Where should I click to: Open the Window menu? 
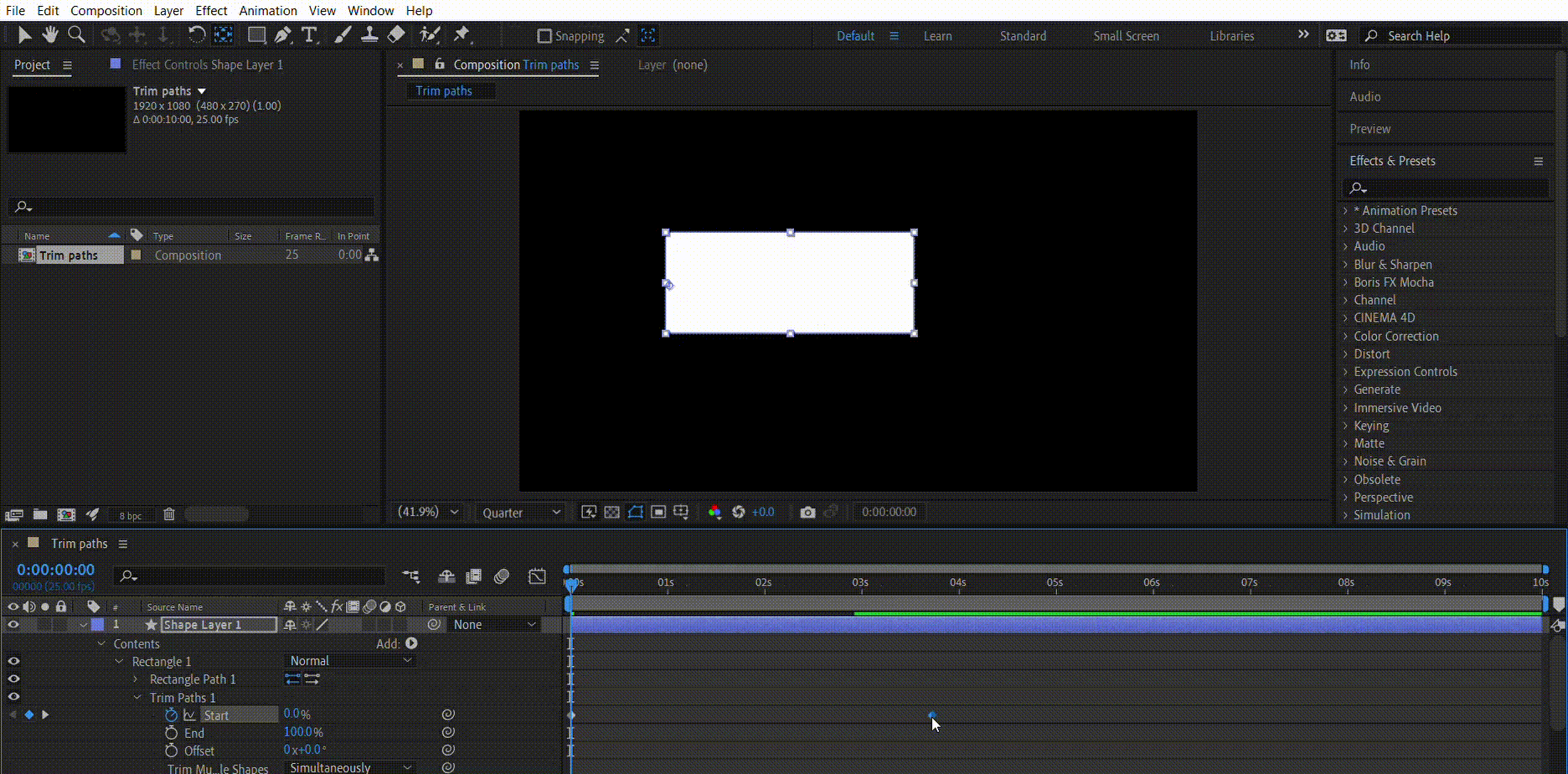pyautogui.click(x=370, y=11)
